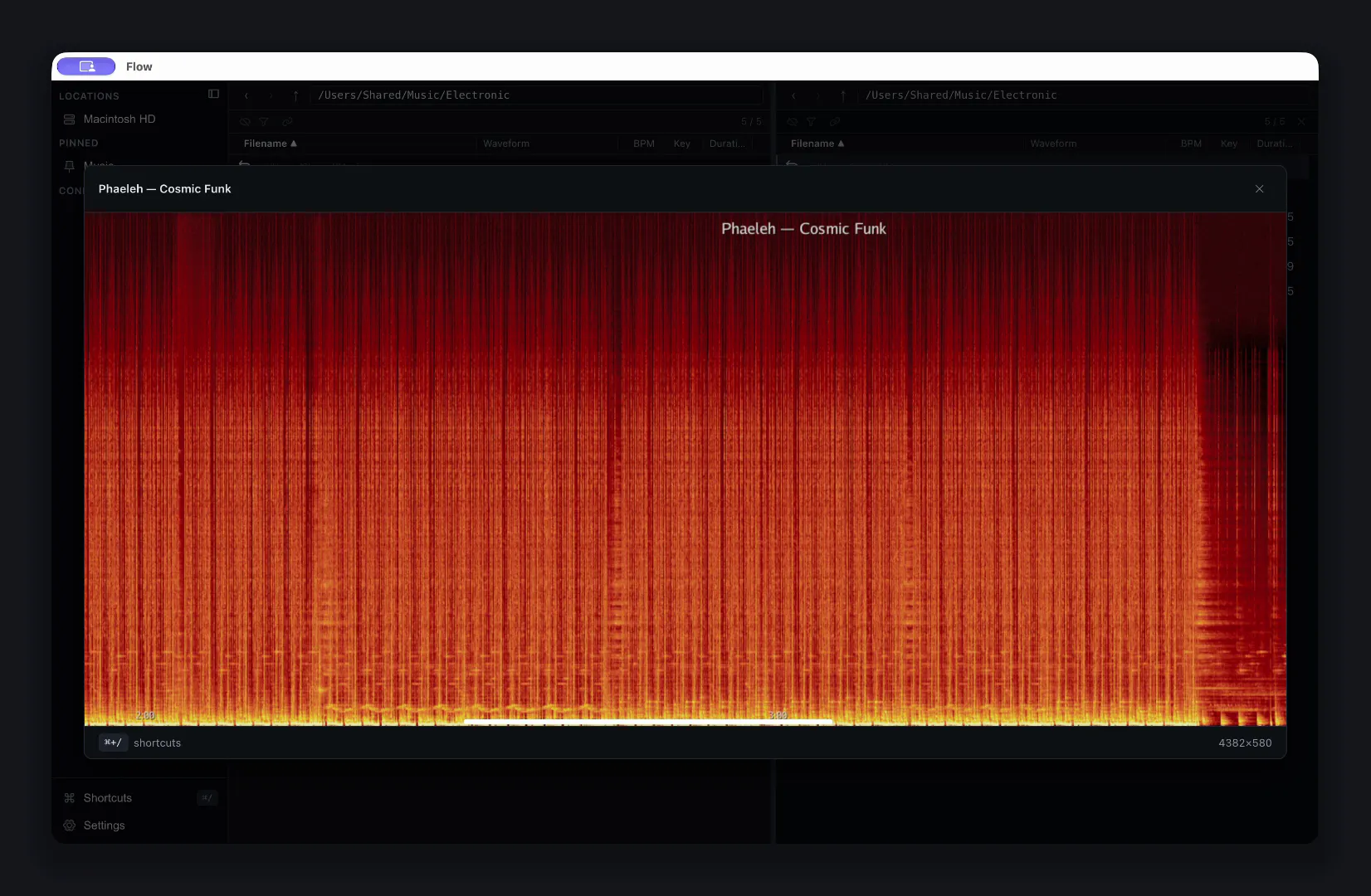Screen dimensions: 1371x896
Task: Click the 3:00 marker on the spectrogram
Action: [x=778, y=715]
